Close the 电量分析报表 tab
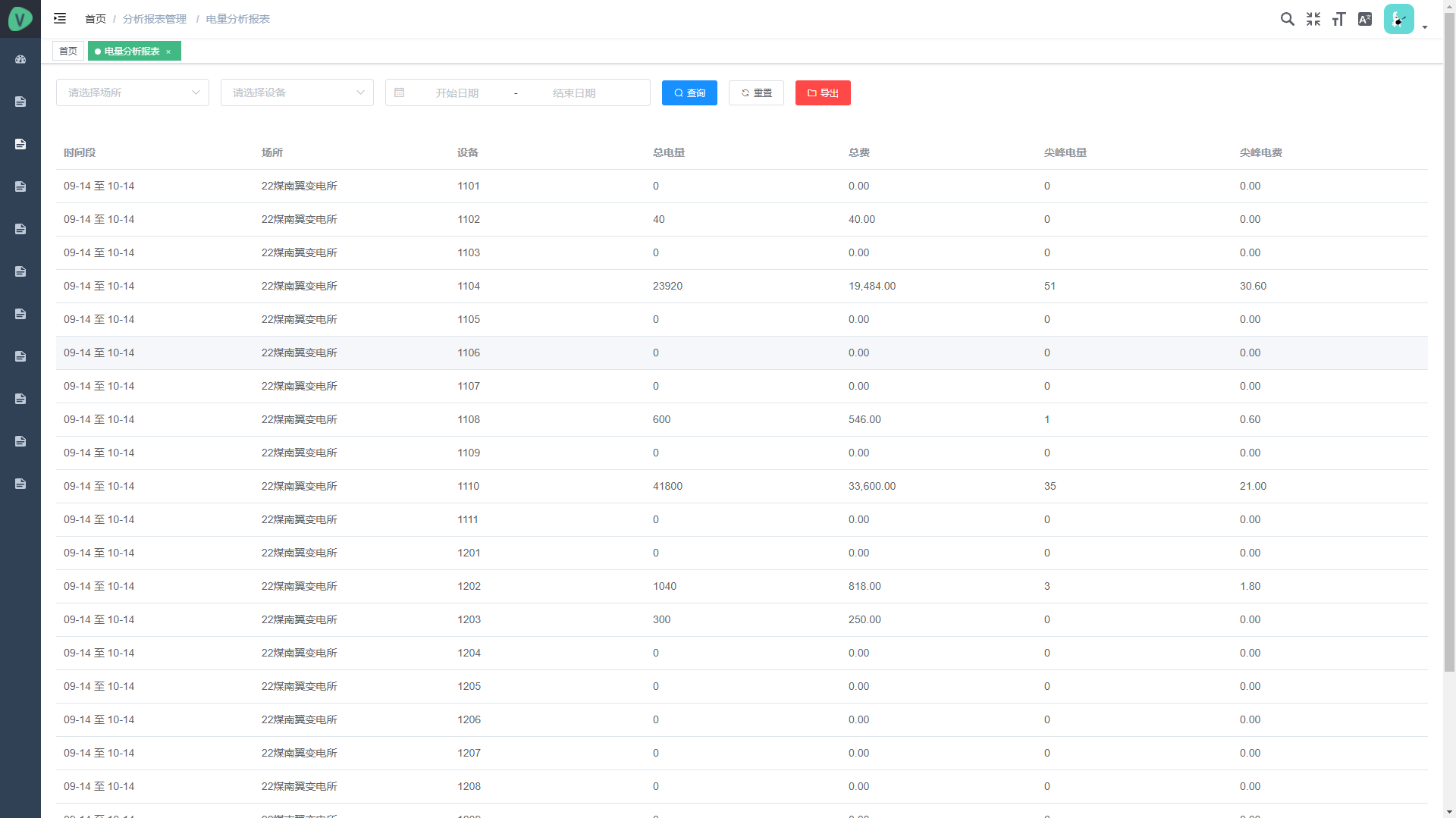 coord(168,52)
